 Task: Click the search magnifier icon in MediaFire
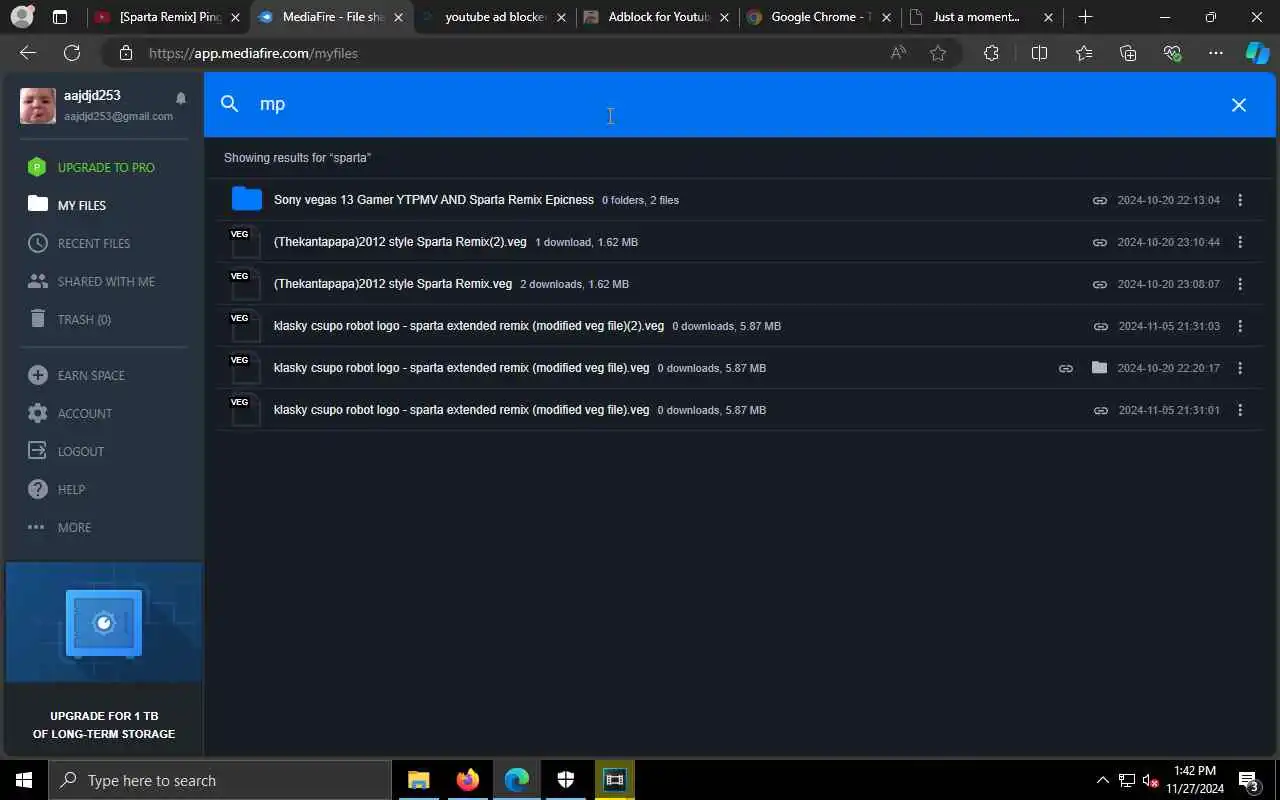pos(230,104)
